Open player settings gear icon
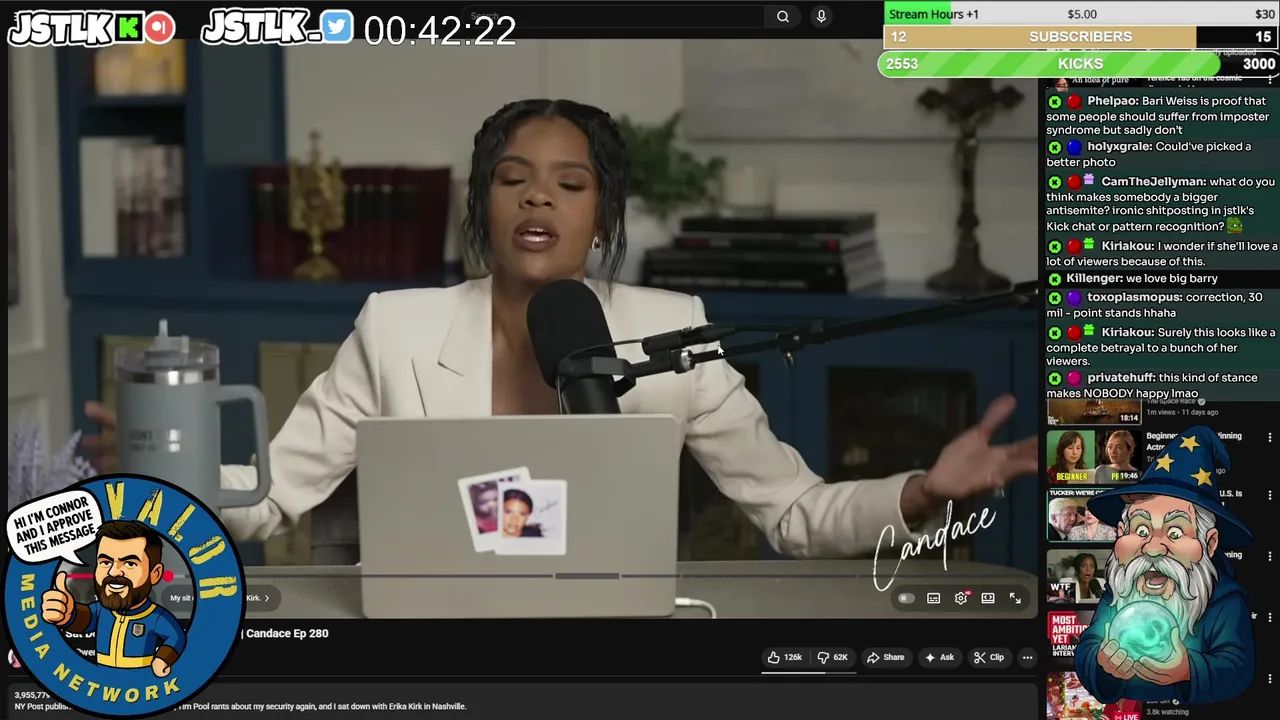Image resolution: width=1280 pixels, height=720 pixels. point(961,598)
